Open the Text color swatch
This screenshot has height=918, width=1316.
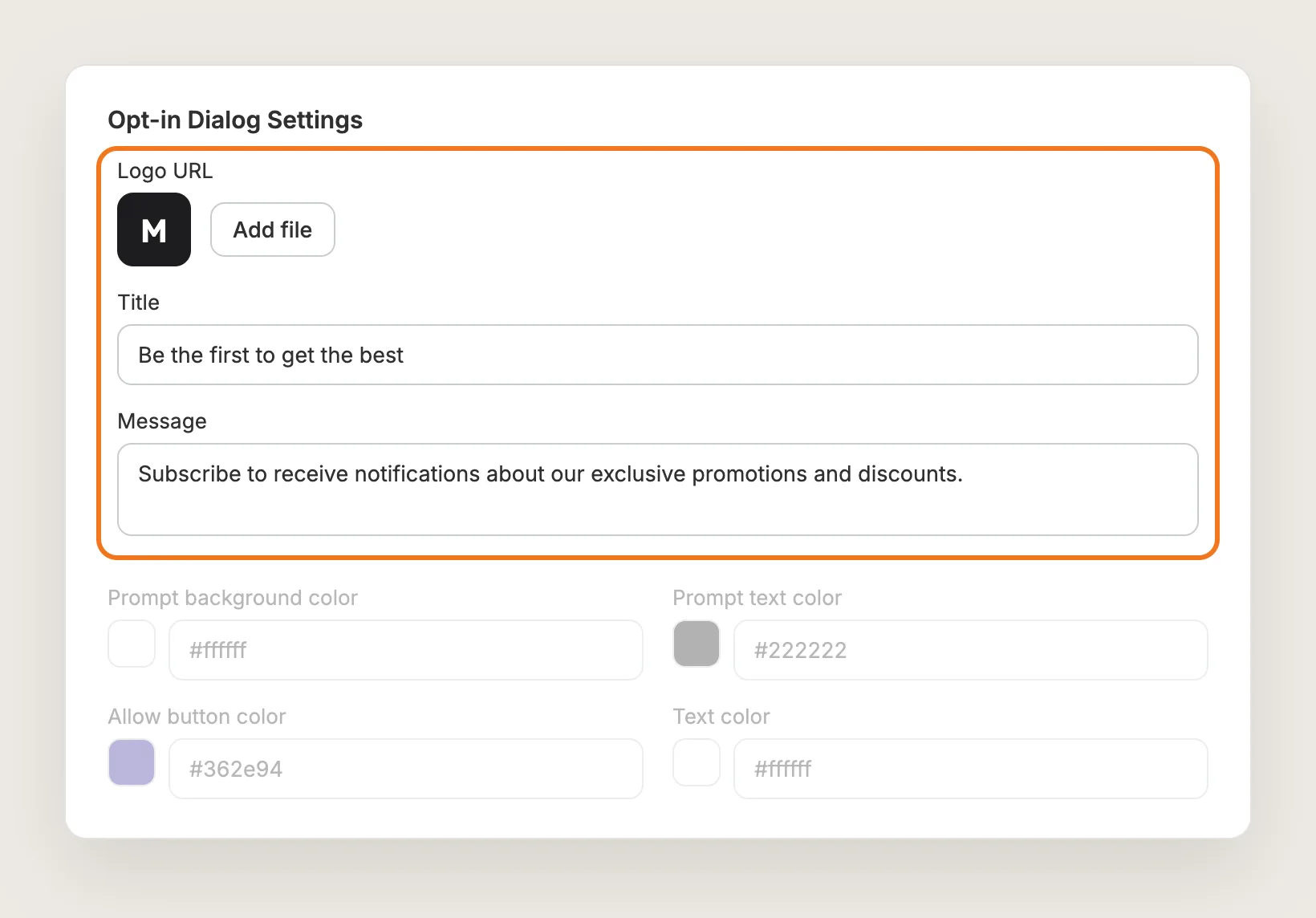point(697,762)
